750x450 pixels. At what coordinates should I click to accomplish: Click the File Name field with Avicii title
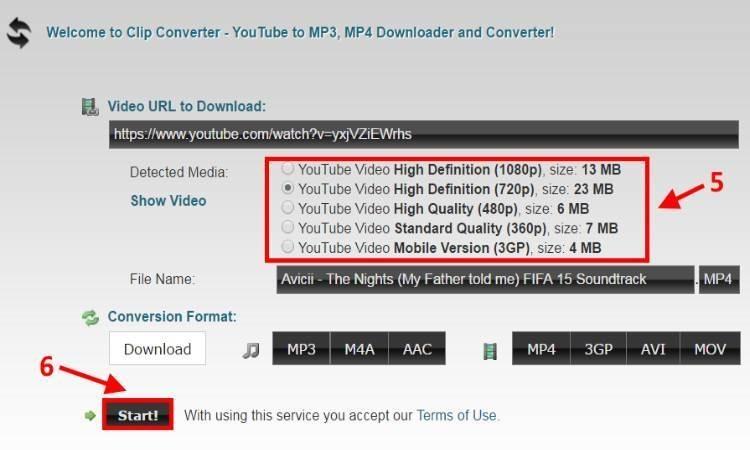tap(485, 279)
